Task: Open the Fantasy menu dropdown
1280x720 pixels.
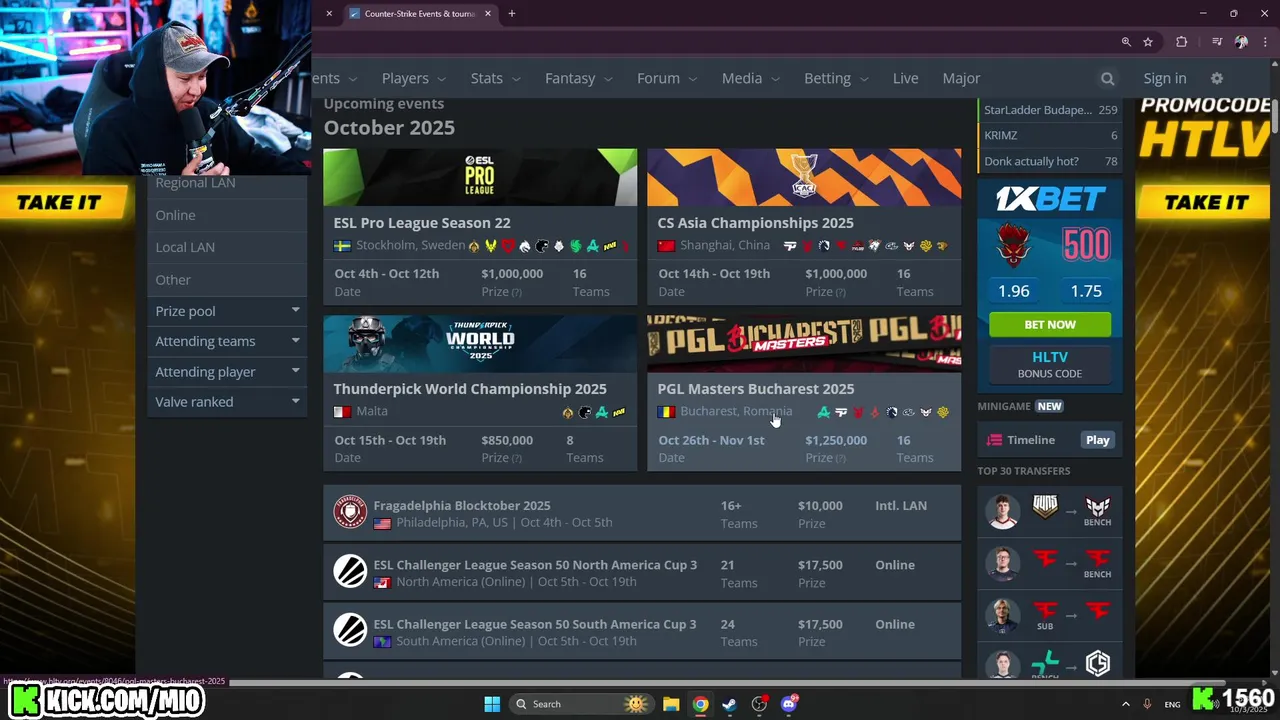Action: 579,78
